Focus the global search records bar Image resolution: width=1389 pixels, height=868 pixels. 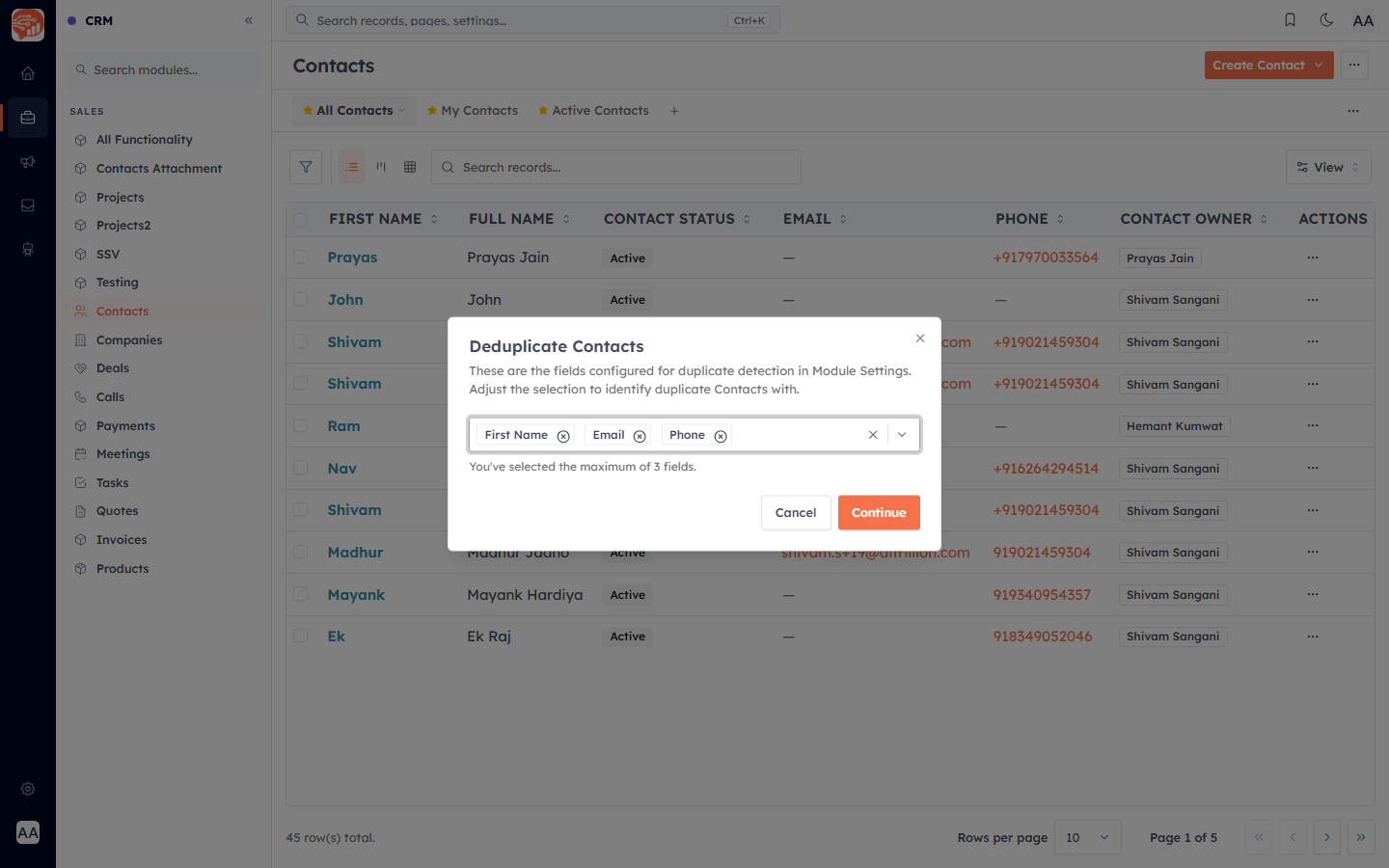[532, 20]
